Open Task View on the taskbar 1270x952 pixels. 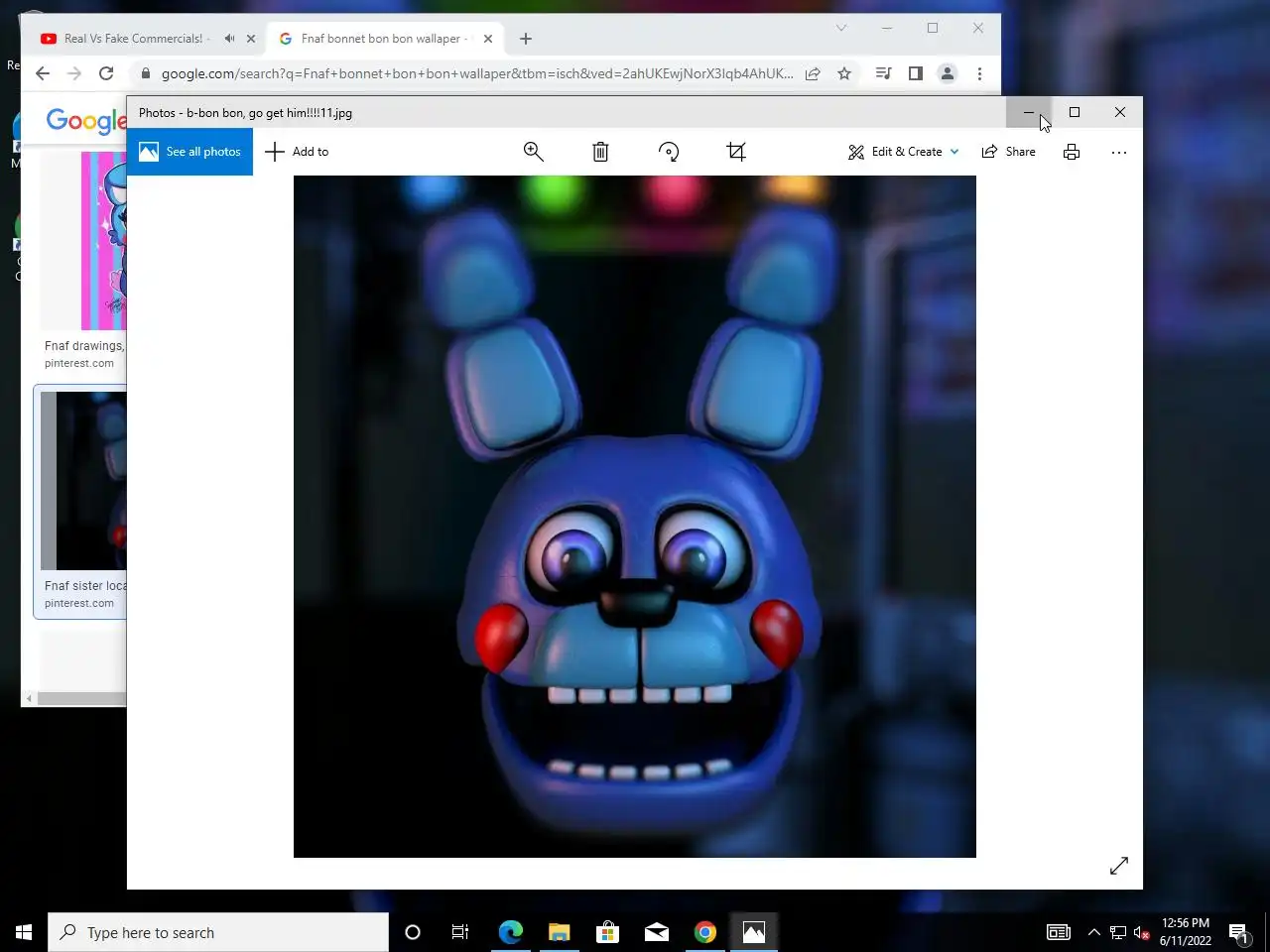[x=460, y=932]
